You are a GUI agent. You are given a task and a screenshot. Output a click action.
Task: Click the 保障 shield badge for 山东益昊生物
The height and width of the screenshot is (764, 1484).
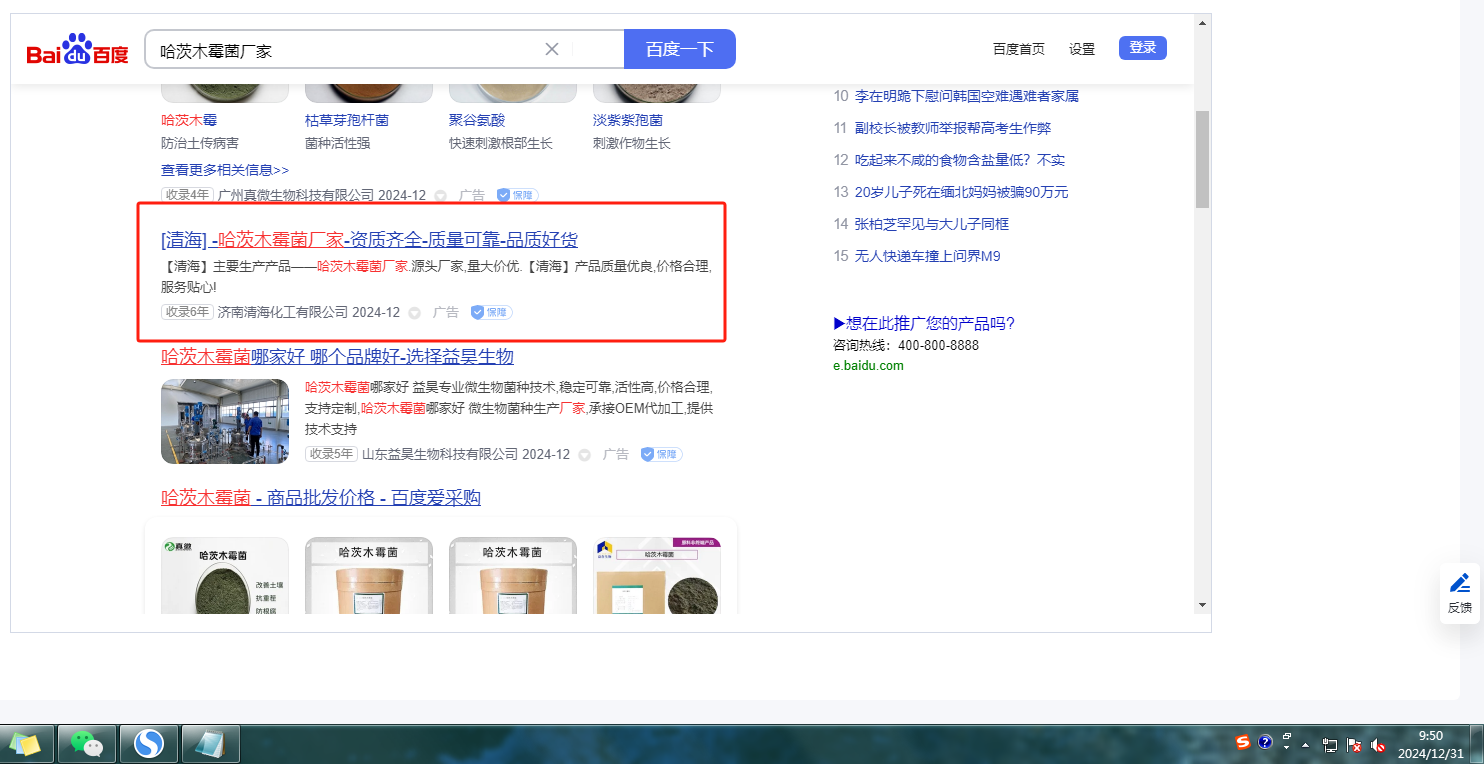point(661,454)
